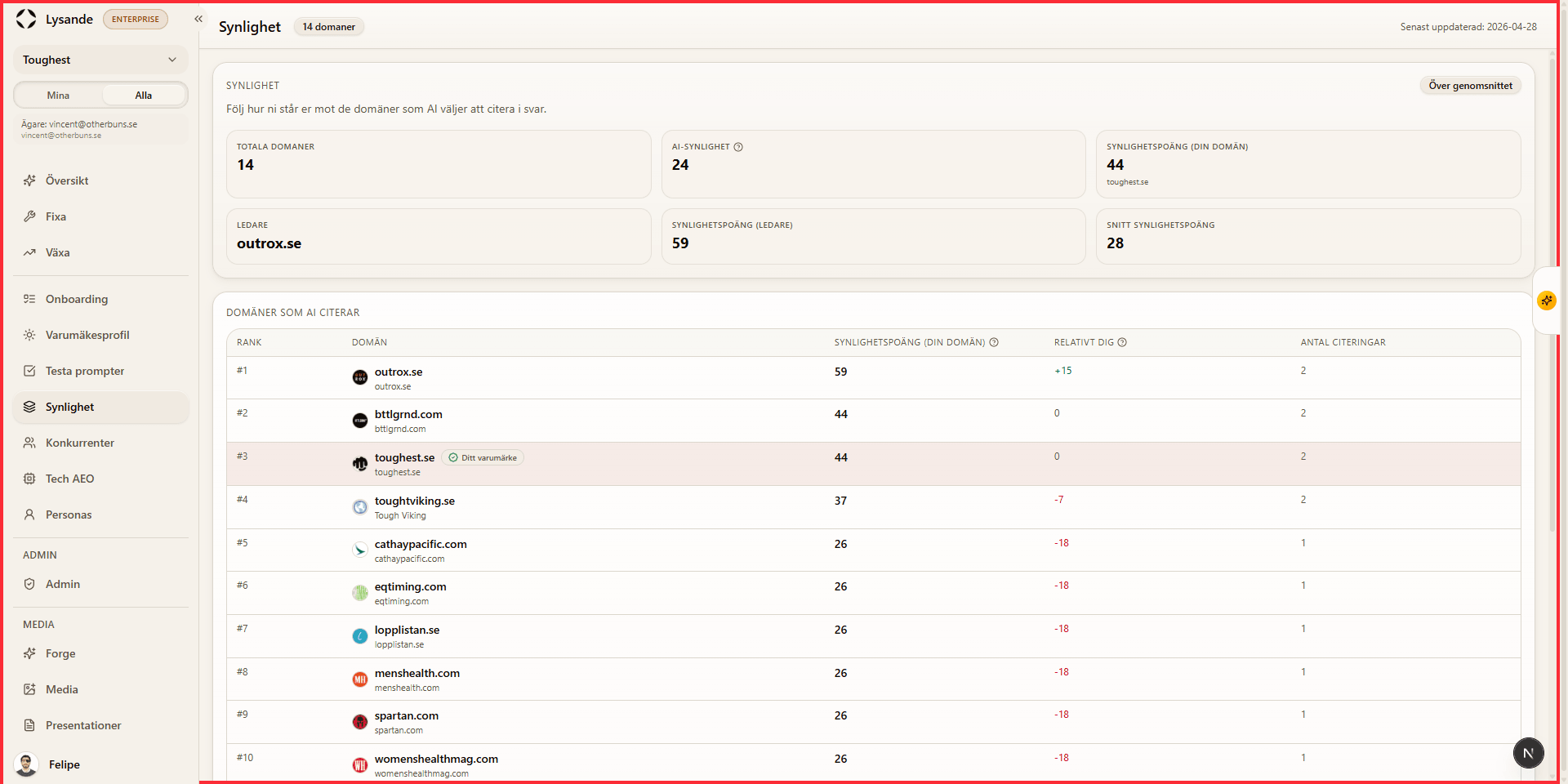
Task: Click the Lysande logo icon
Action: click(26, 19)
